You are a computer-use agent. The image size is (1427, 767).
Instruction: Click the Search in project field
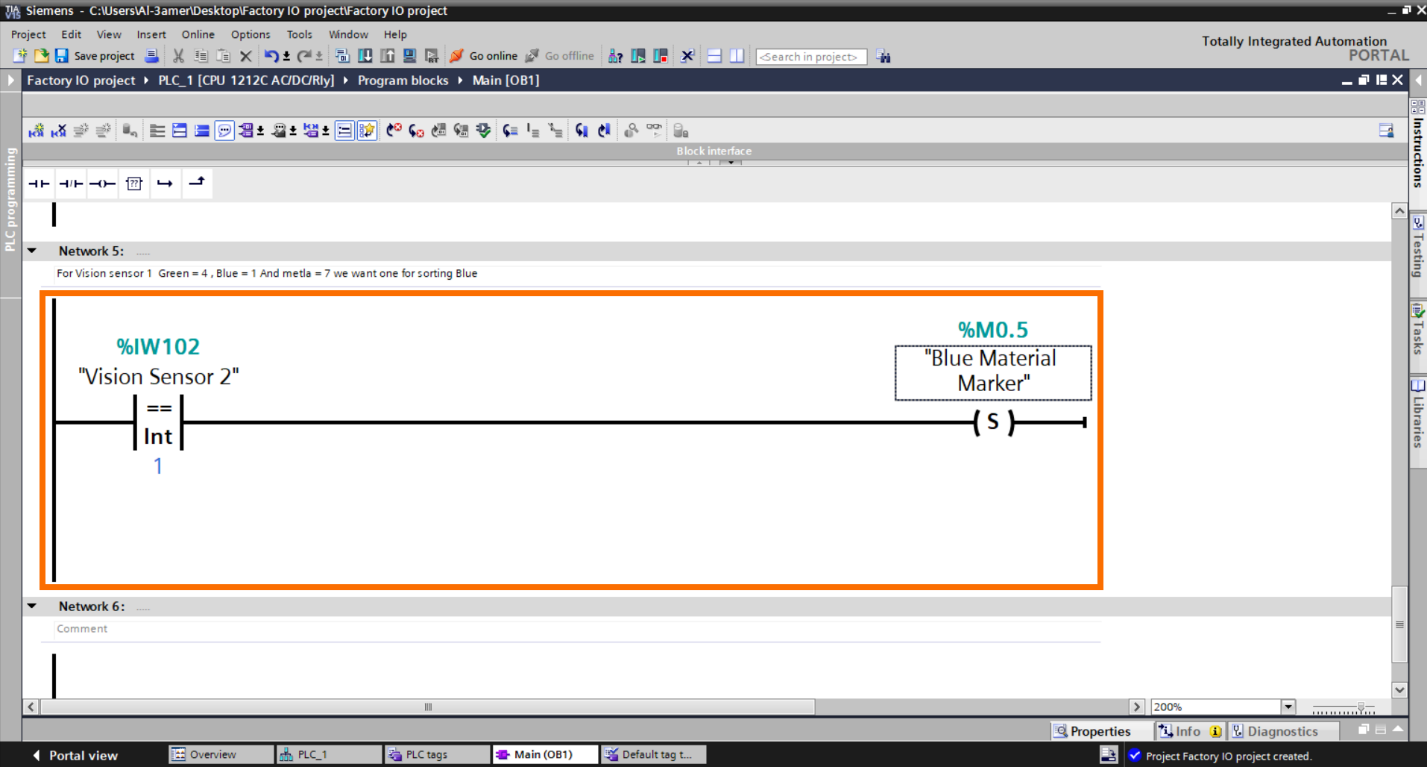[811, 57]
